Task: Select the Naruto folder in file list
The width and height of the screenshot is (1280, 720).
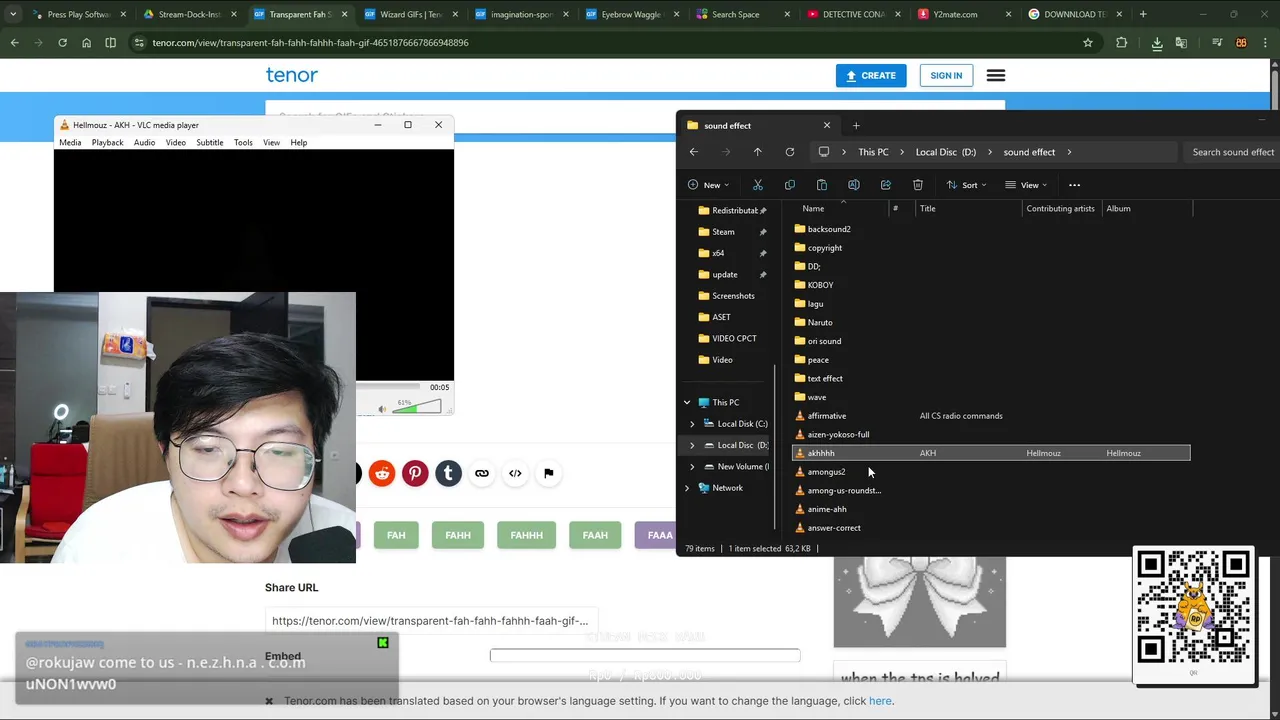Action: point(820,323)
